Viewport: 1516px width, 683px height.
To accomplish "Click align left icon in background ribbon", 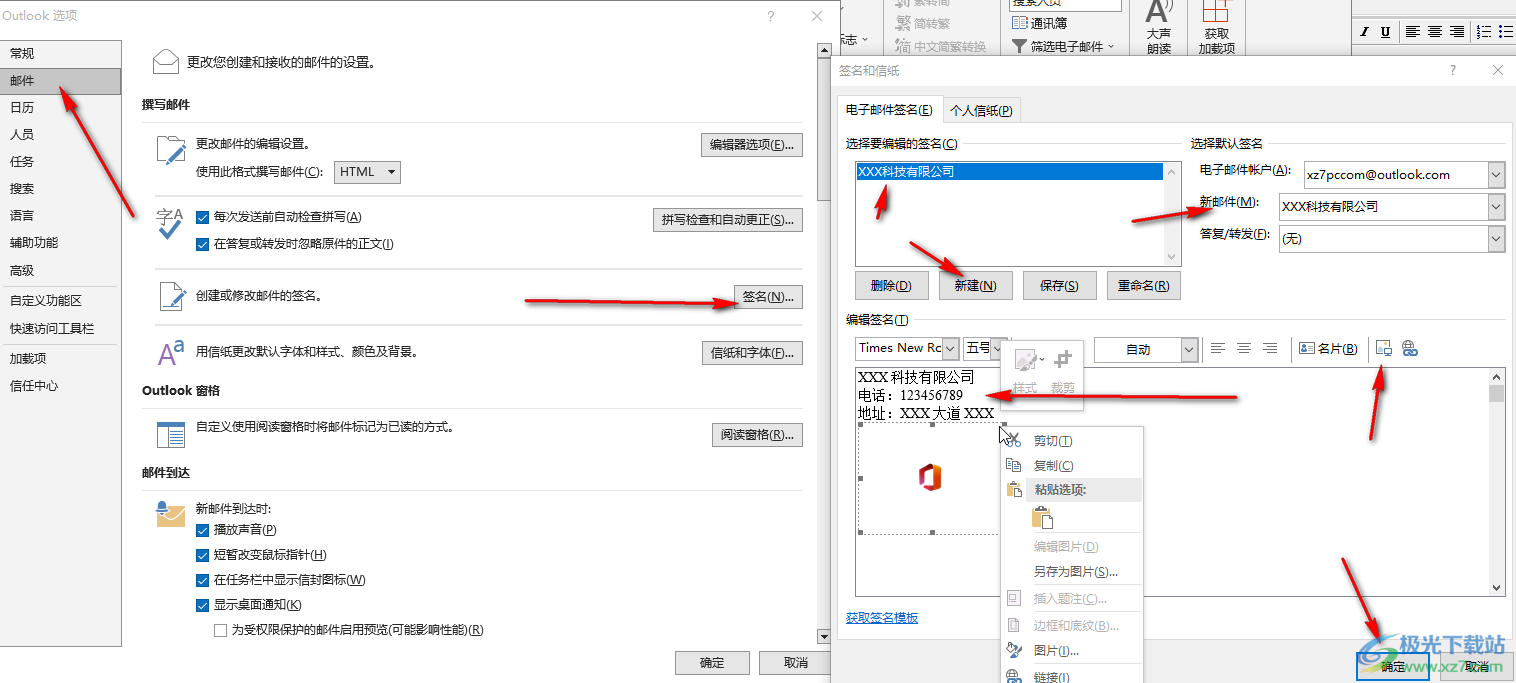I will click(1413, 32).
